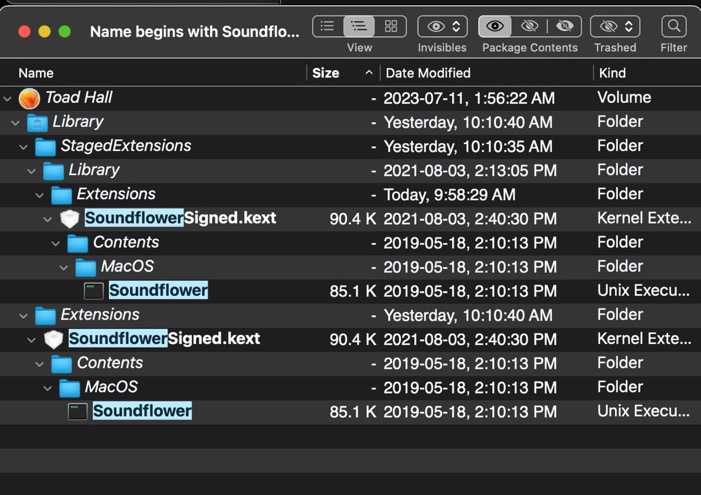The image size is (701, 495).
Task: Select the last Soundflower executable name
Action: [x=142, y=411]
